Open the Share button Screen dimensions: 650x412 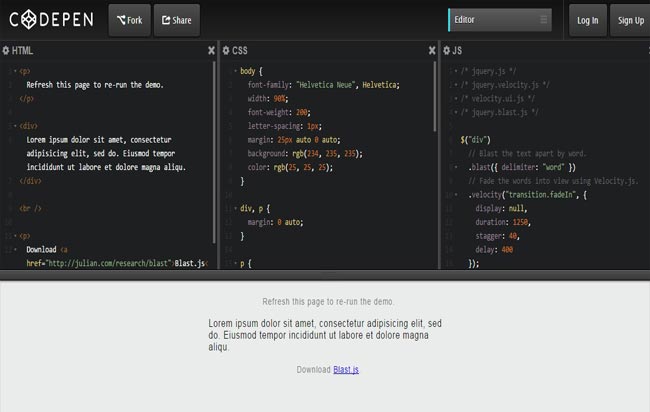click(x=177, y=20)
